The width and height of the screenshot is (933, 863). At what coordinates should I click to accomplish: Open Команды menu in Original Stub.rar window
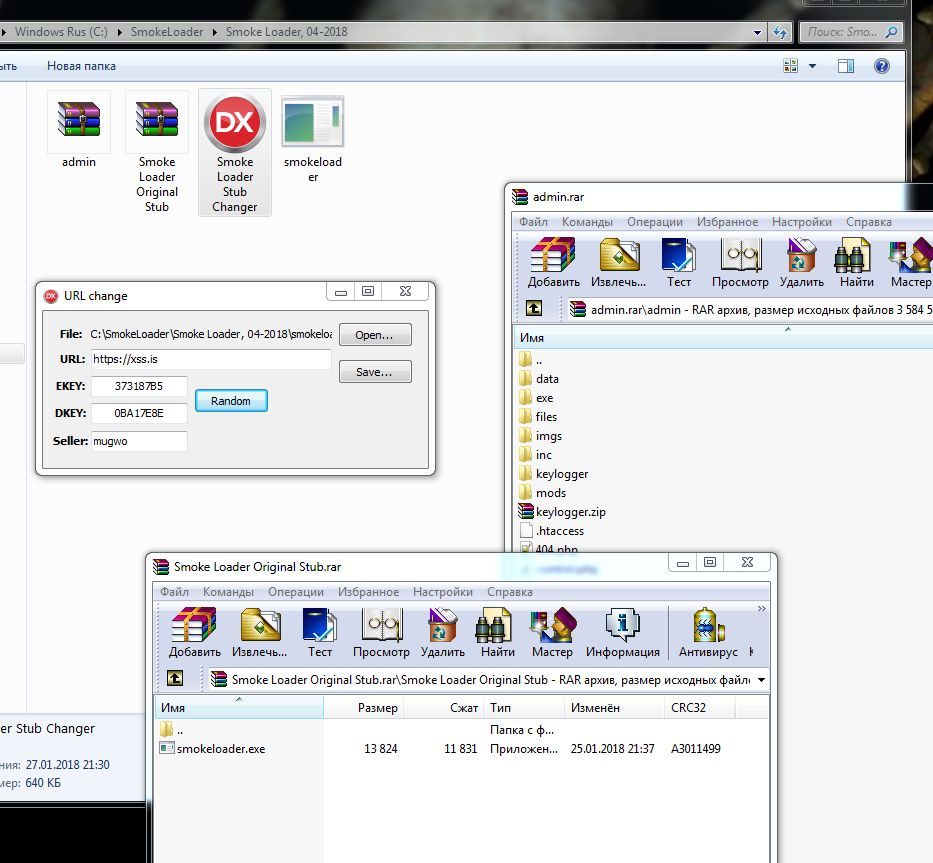[228, 592]
